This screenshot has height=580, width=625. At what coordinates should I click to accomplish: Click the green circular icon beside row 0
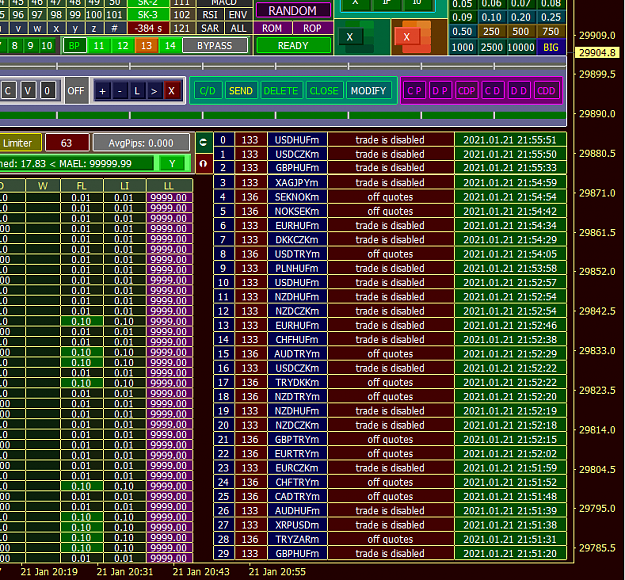(x=203, y=142)
